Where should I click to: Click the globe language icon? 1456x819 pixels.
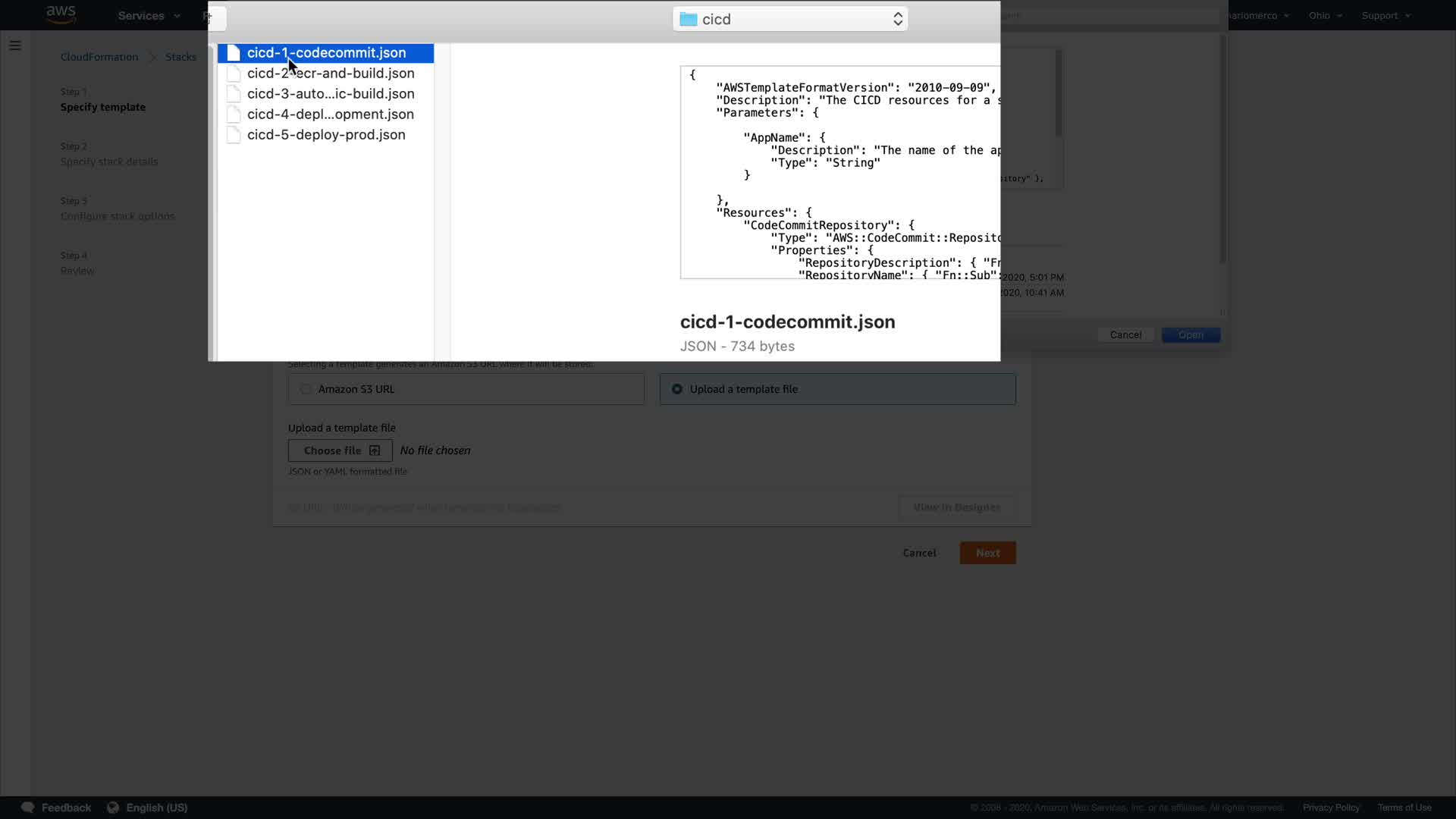113,808
